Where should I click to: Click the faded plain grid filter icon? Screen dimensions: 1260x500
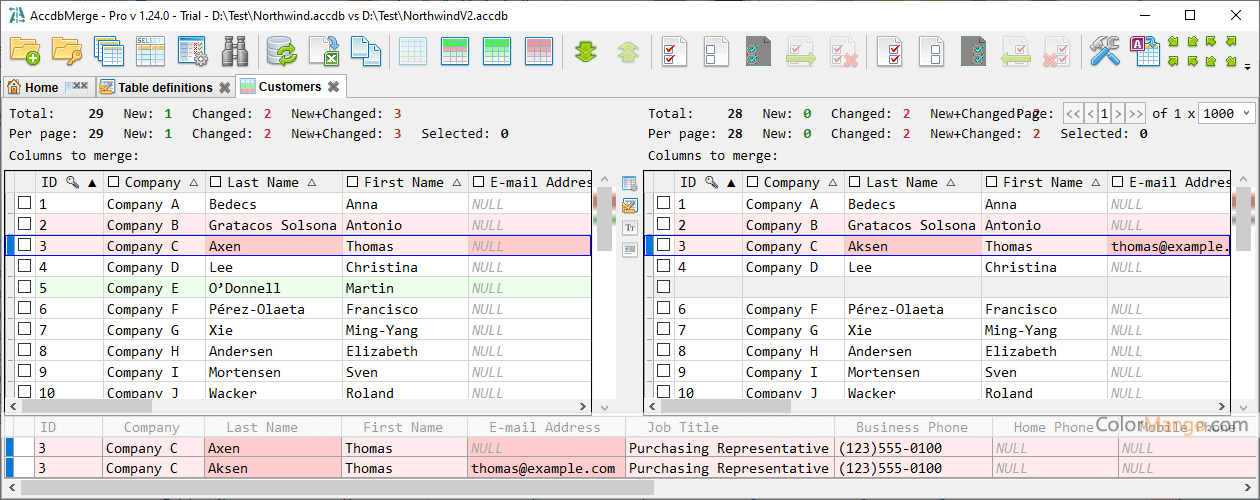413,50
